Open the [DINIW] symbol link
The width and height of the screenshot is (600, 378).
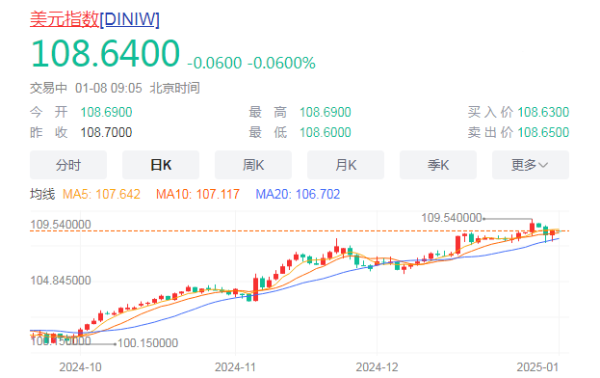coord(129,19)
